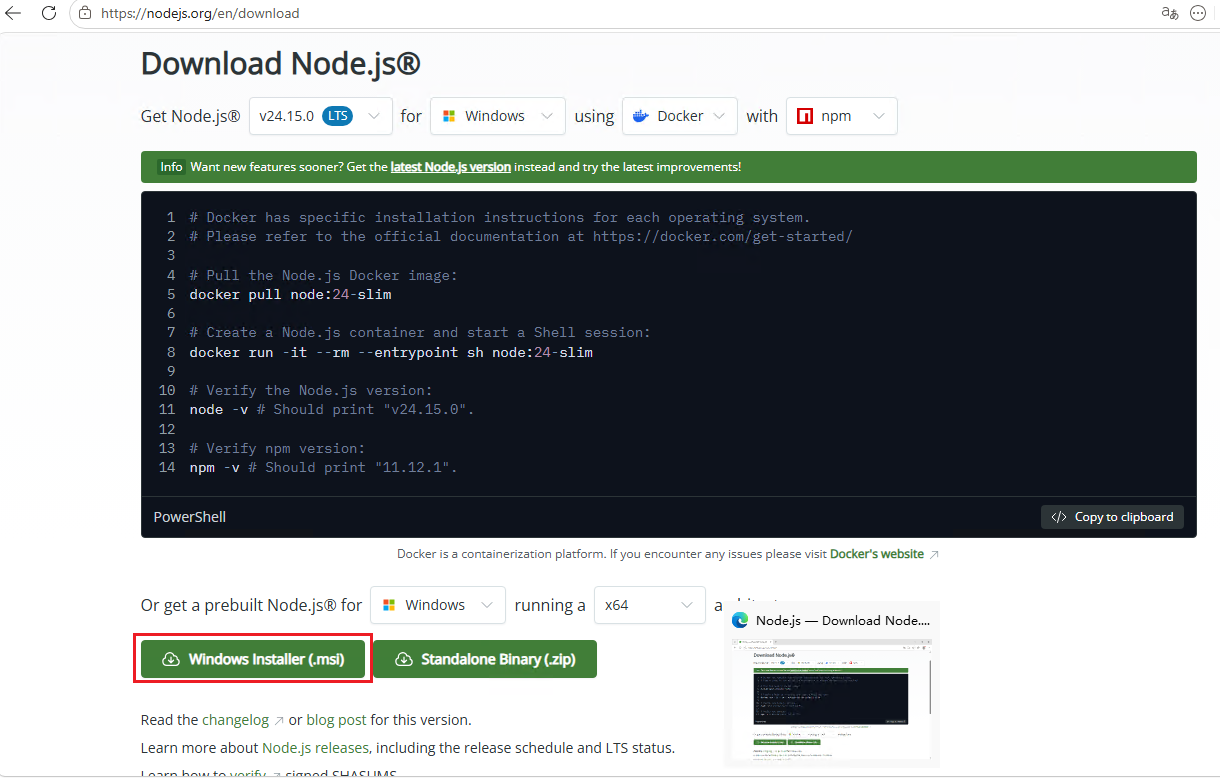Click the external arrow next to changelog
Viewport: 1220px width, 778px height.
[x=279, y=720]
